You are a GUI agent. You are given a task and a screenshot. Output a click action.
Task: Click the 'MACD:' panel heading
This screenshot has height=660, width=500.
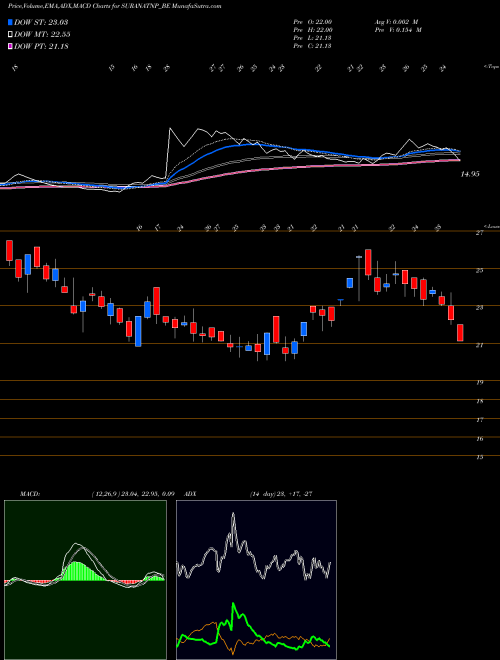click(30, 494)
